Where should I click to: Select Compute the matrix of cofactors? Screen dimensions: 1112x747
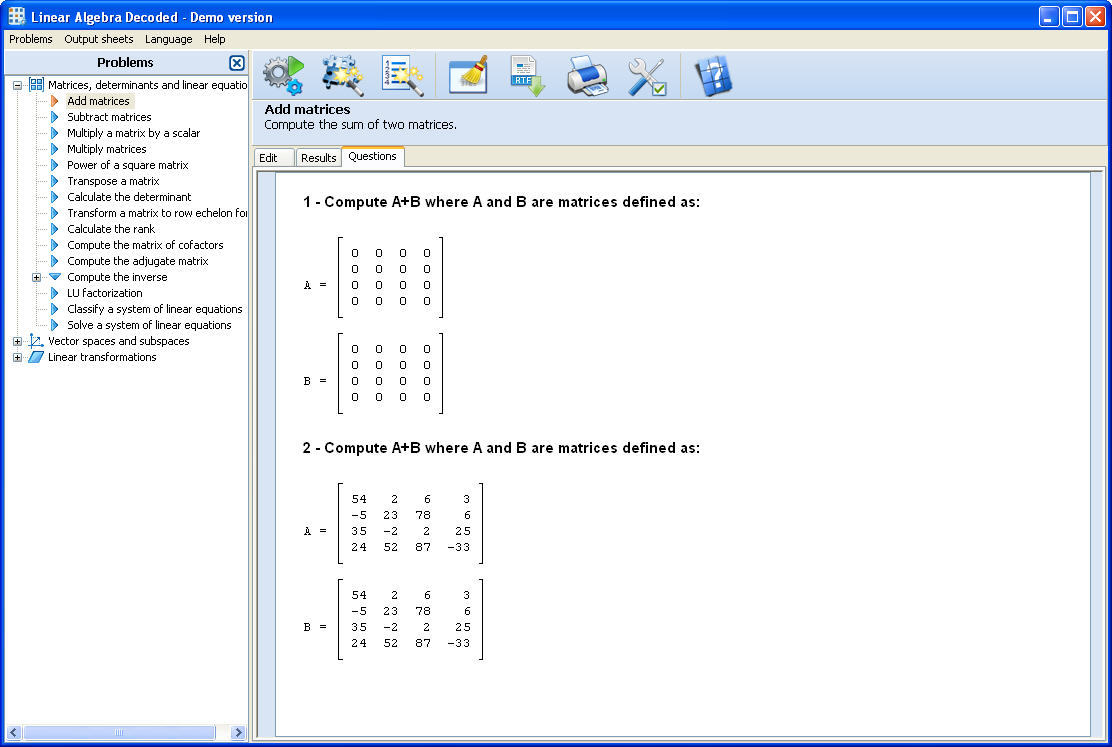coord(145,245)
